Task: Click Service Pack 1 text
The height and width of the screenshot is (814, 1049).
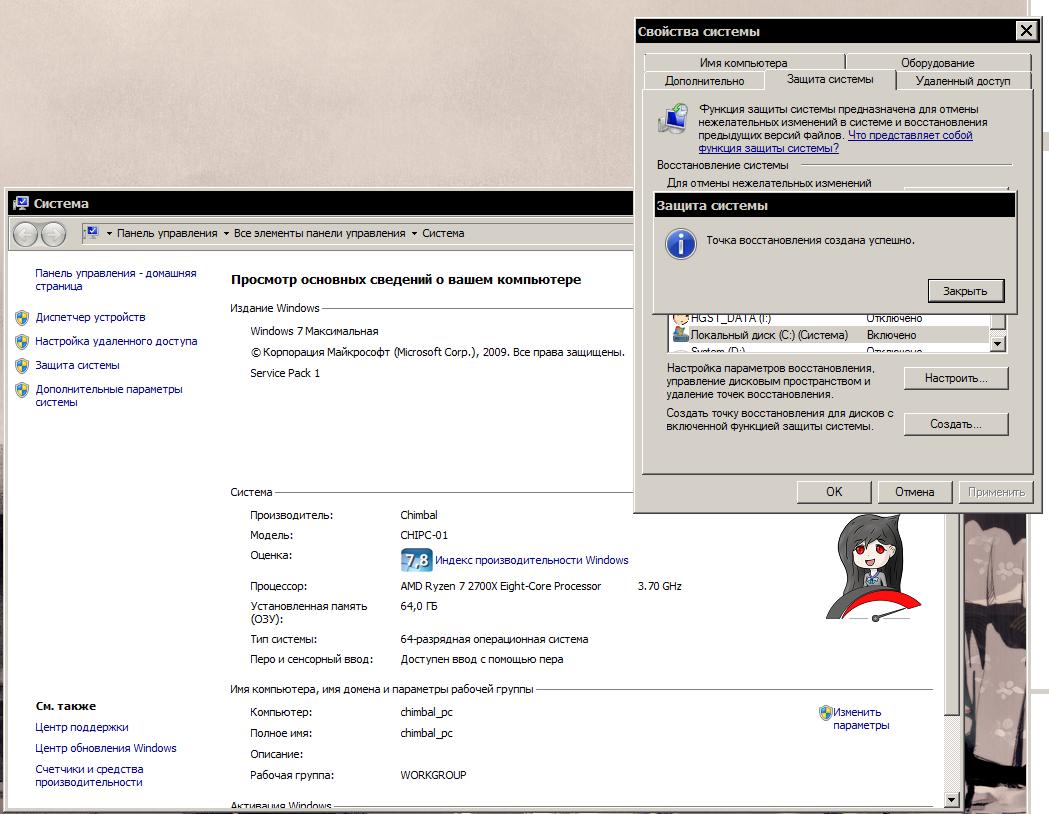Action: (285, 373)
